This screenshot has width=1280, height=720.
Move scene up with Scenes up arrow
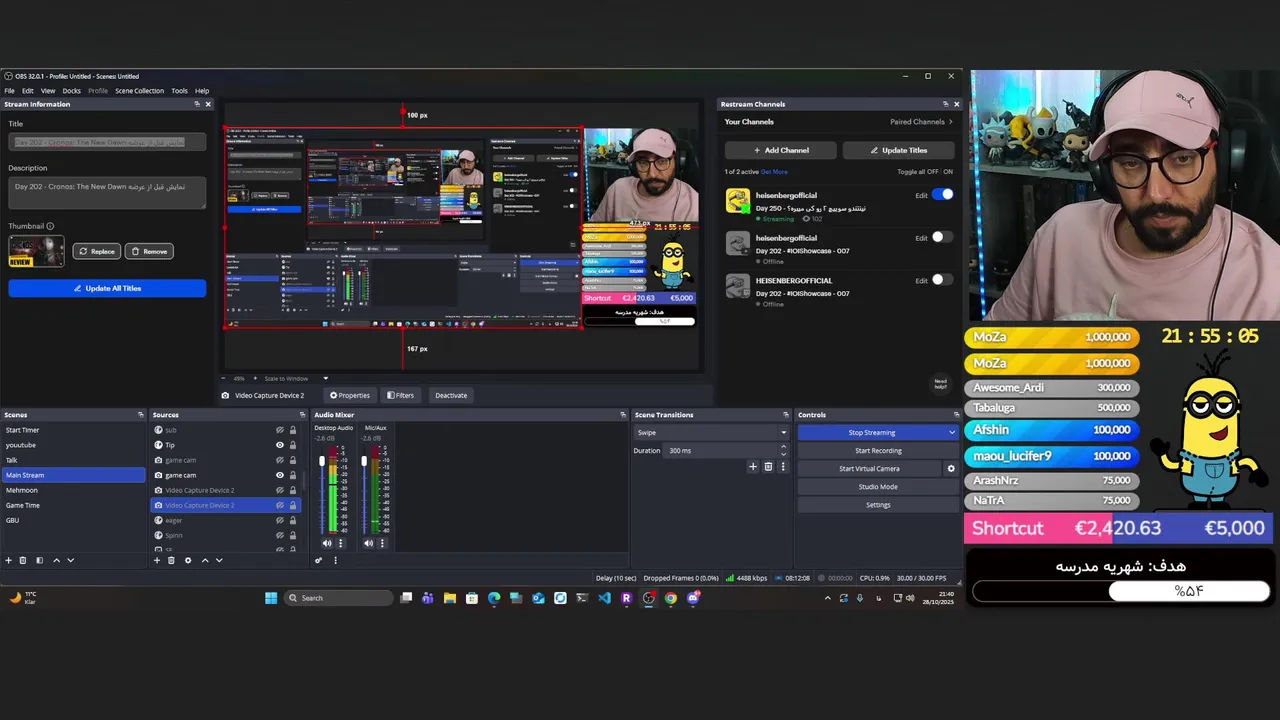pyautogui.click(x=56, y=560)
